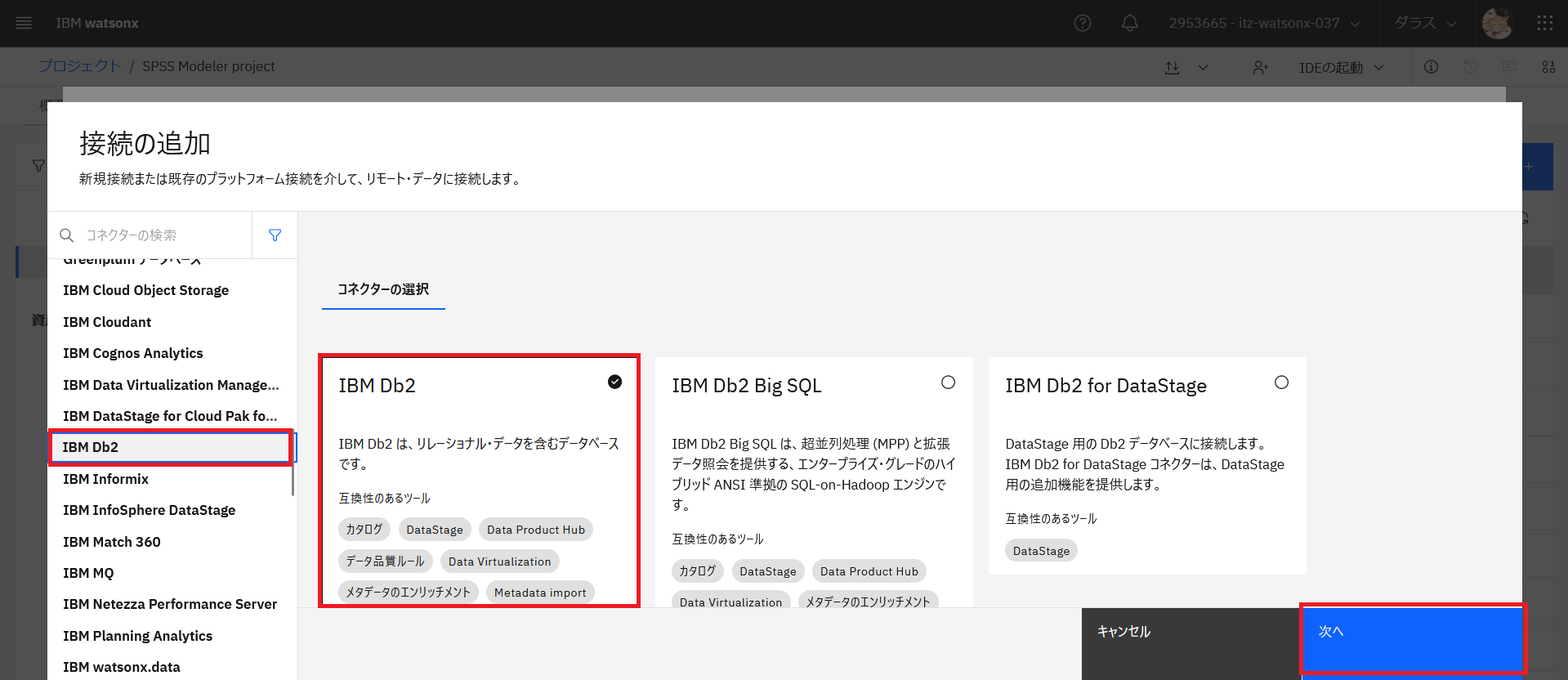Click the connector filter funnel icon
This screenshot has width=1568, height=680.
pos(275,235)
